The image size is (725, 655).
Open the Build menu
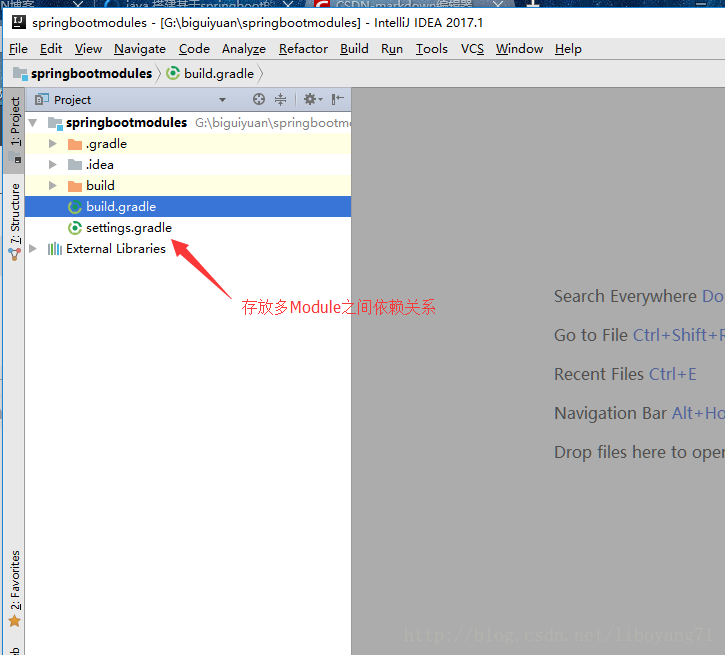pyautogui.click(x=354, y=49)
